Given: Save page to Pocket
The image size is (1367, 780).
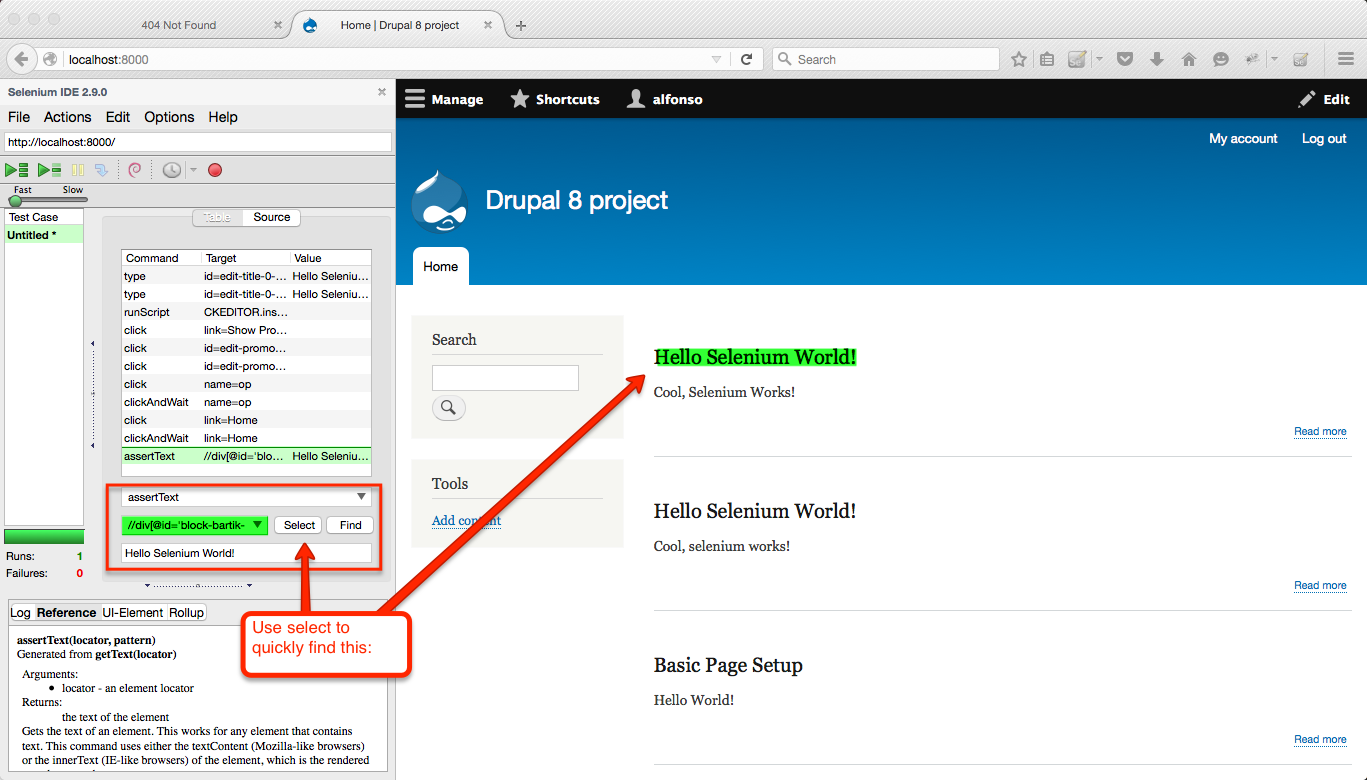Looking at the screenshot, I should pos(1125,59).
